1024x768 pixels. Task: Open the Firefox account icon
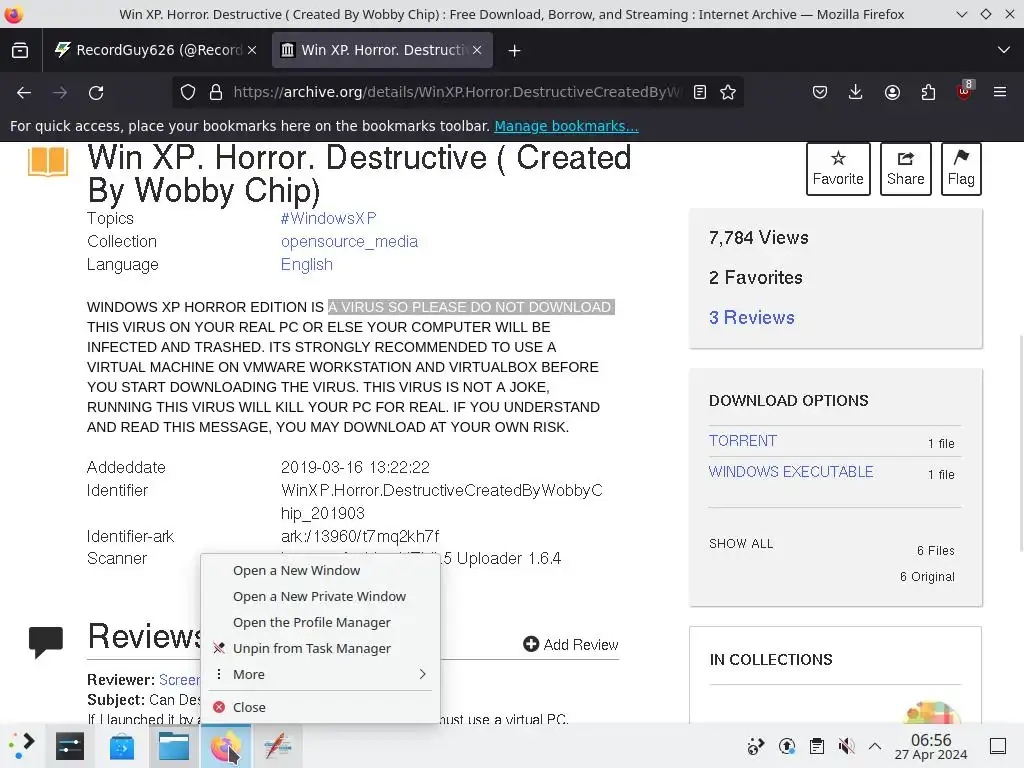pos(892,92)
